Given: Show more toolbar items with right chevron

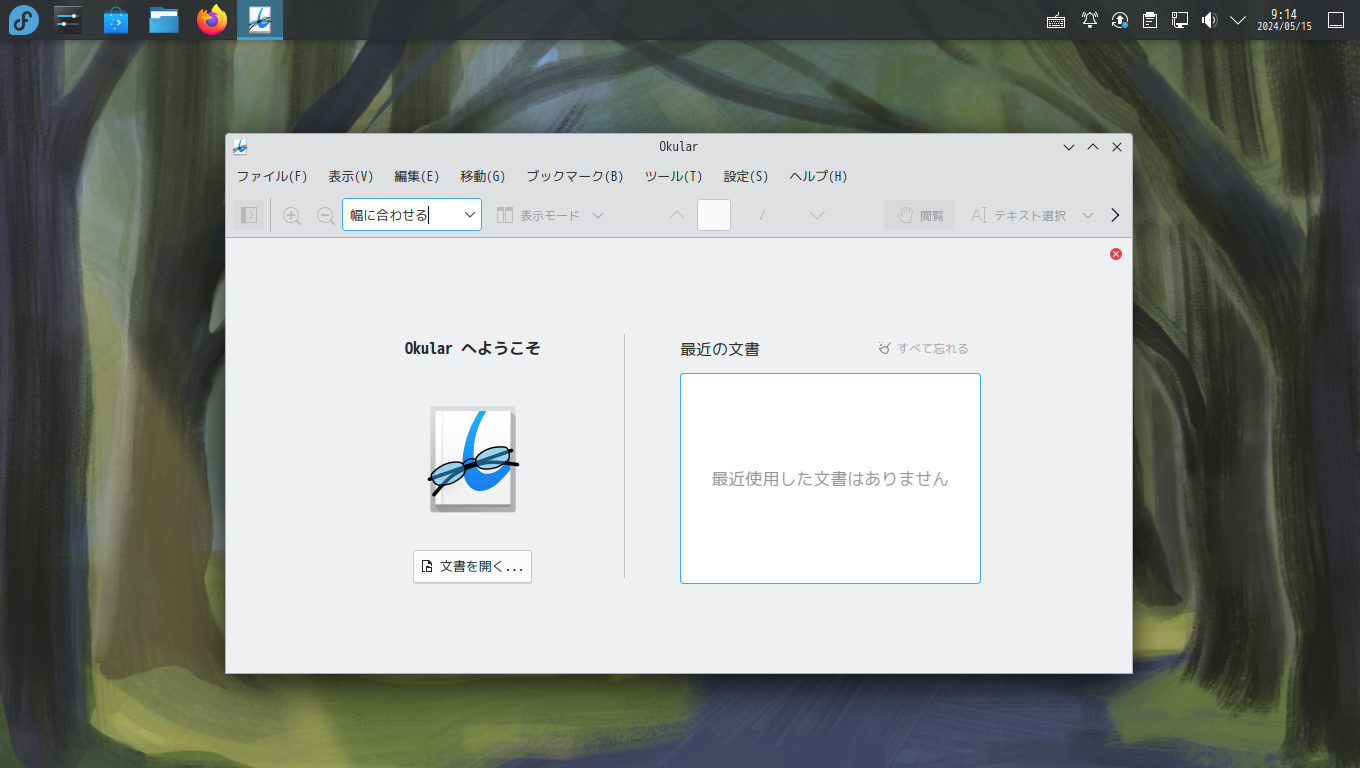Looking at the screenshot, I should tap(1116, 215).
